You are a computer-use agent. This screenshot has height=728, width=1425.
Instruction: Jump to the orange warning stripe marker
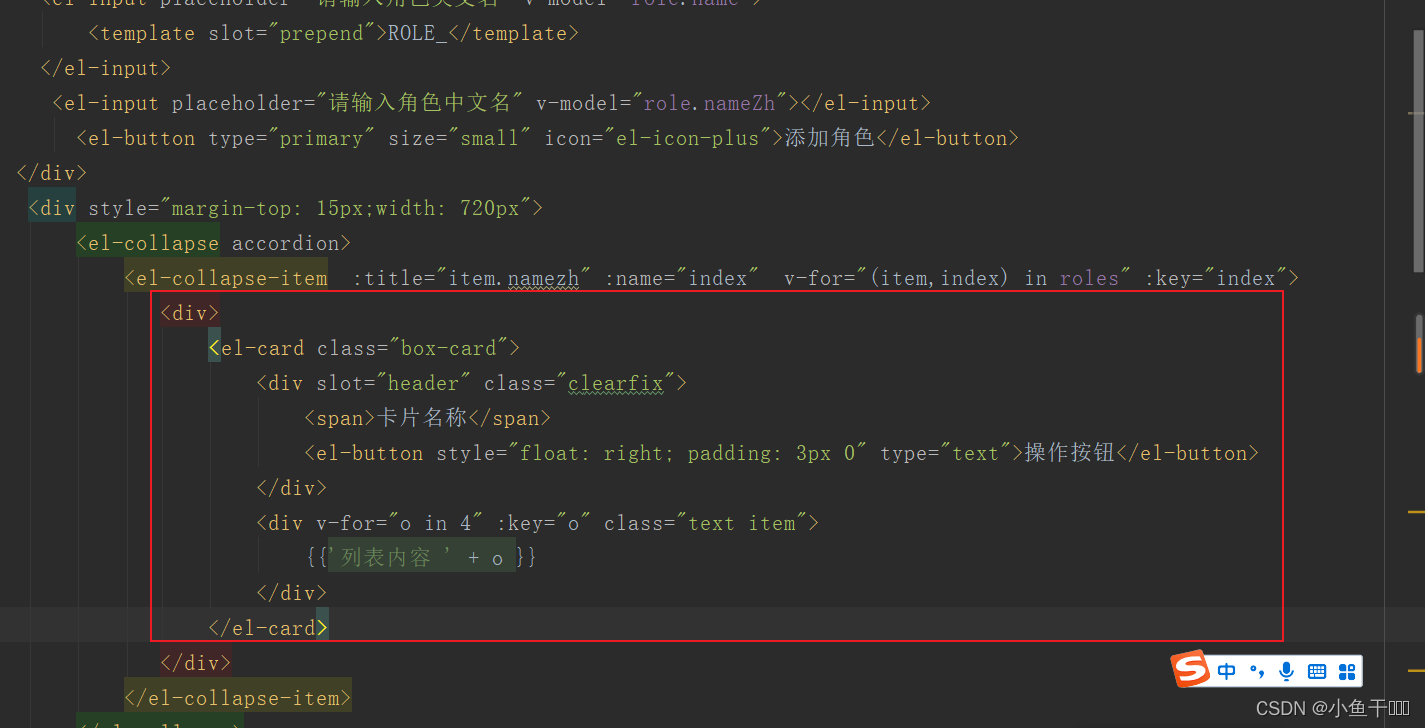point(1421,355)
